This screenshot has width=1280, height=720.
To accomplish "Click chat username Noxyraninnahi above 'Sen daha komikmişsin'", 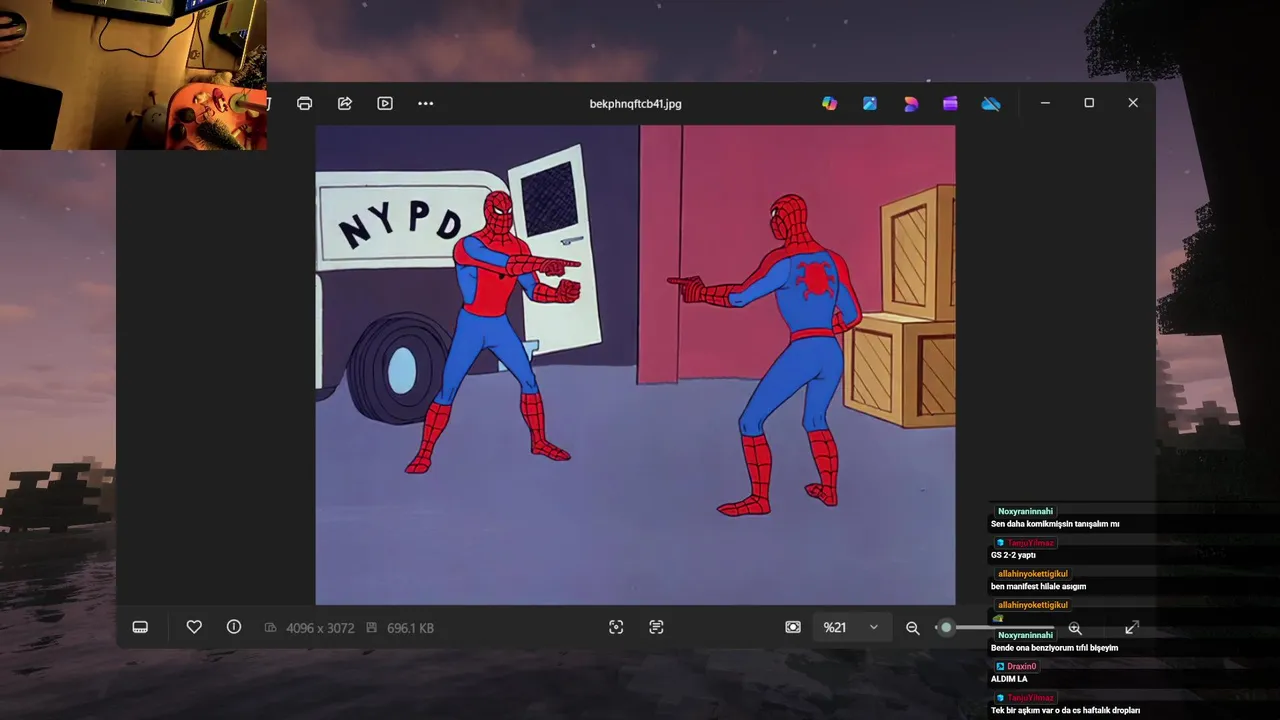I will [x=1025, y=511].
